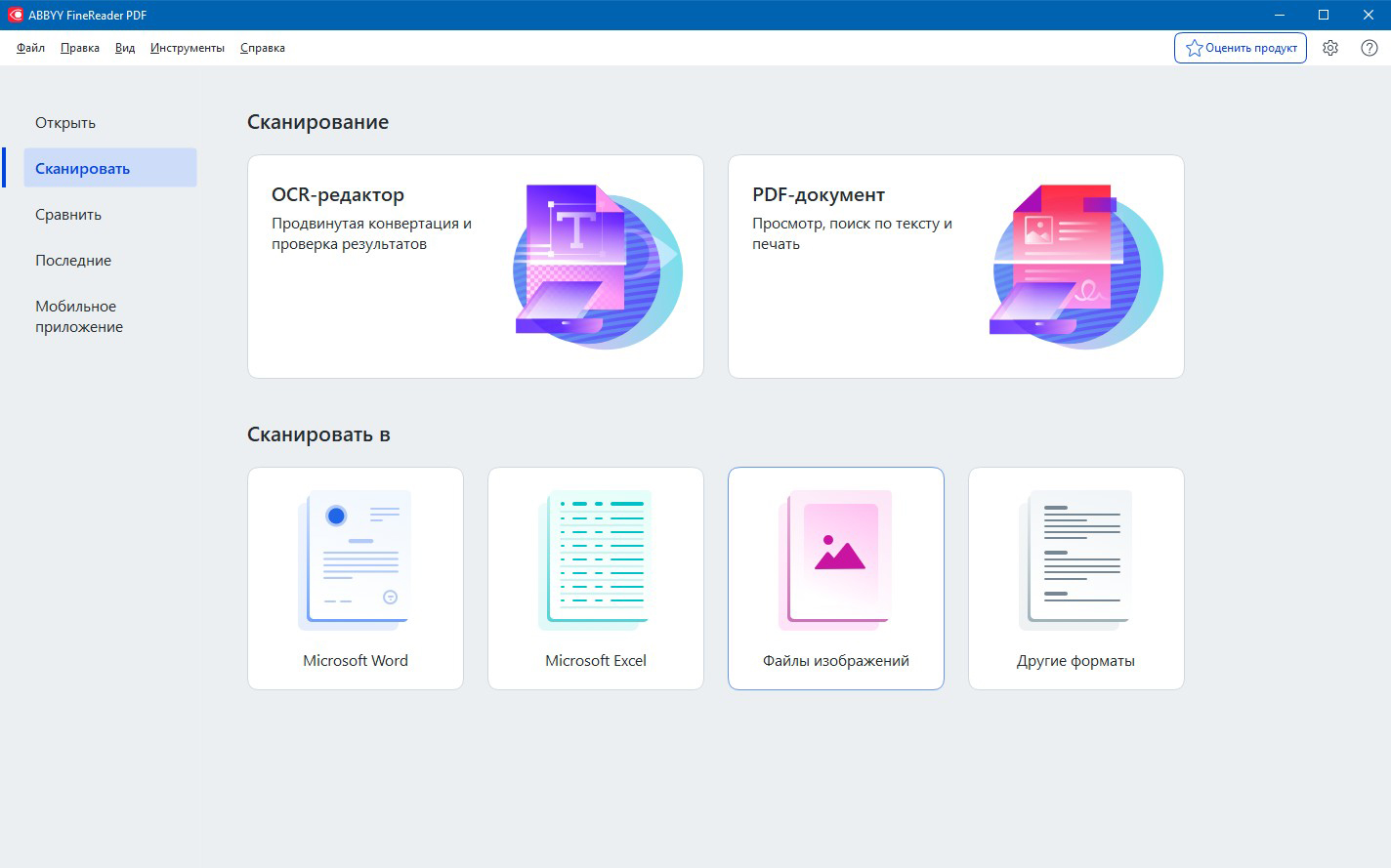Viewport: 1391px width, 868px height.
Task: Maximize the FineReader window
Action: (1324, 15)
